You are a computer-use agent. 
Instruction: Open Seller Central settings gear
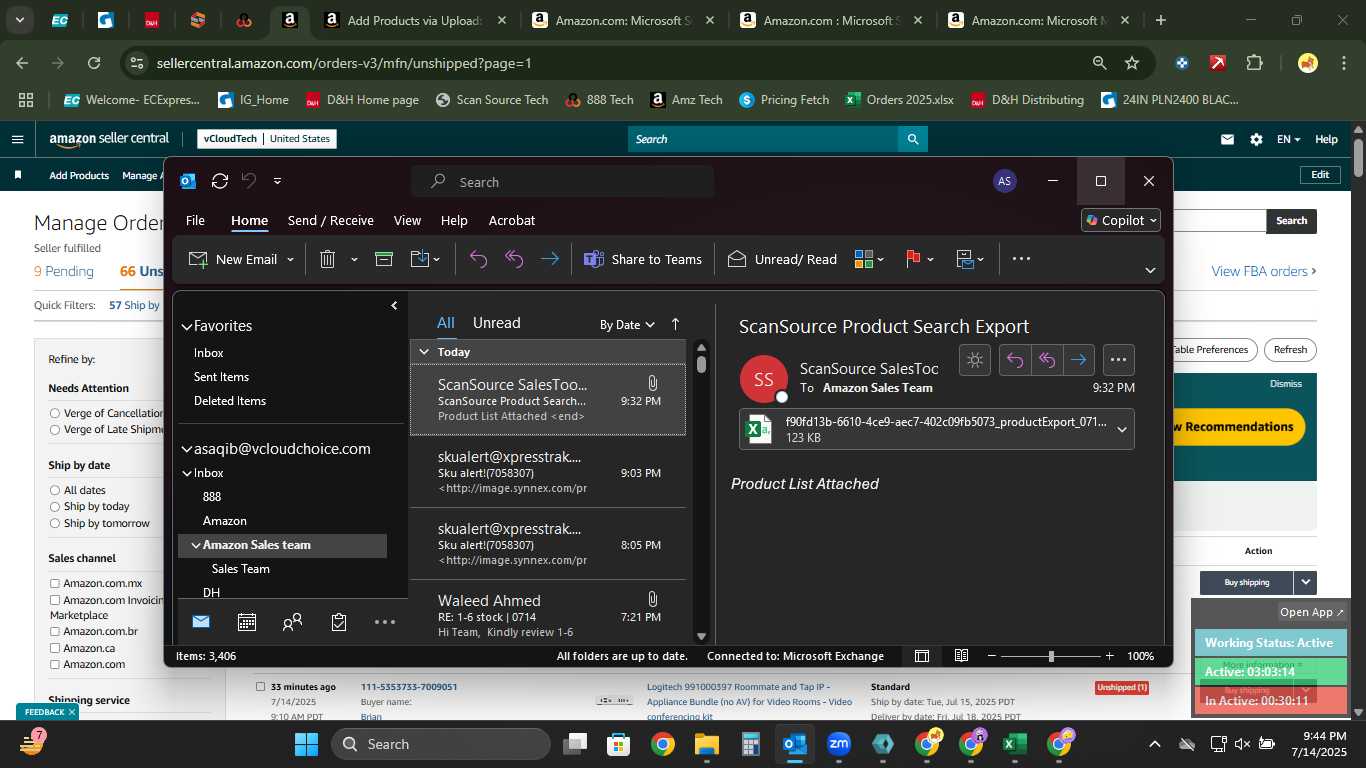(1256, 140)
